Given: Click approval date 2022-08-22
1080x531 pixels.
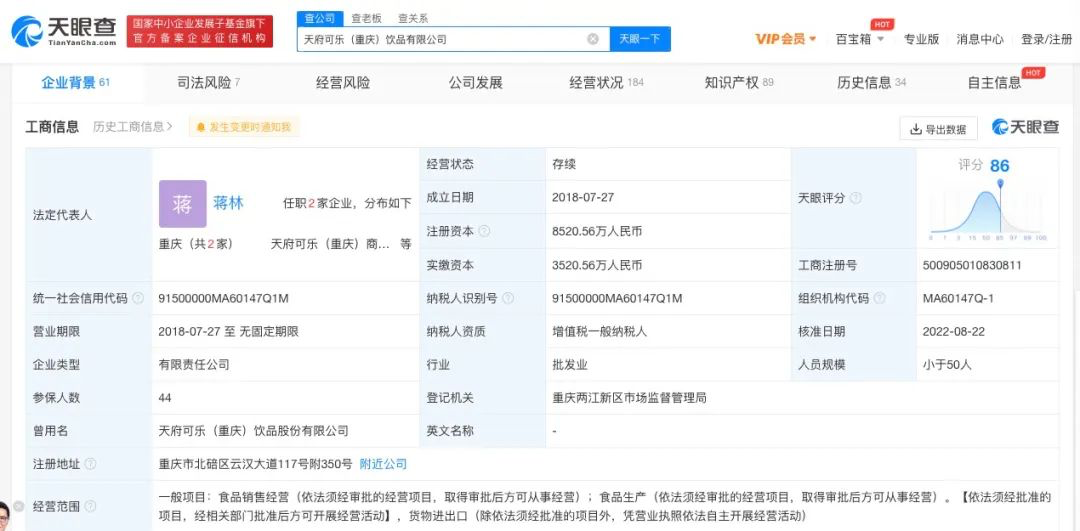Looking at the screenshot, I should (953, 331).
